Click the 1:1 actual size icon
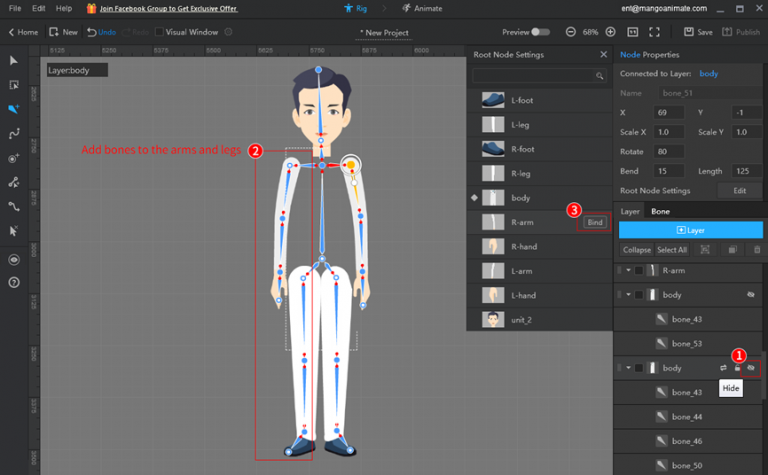Image resolution: width=768 pixels, height=475 pixels. [632, 32]
